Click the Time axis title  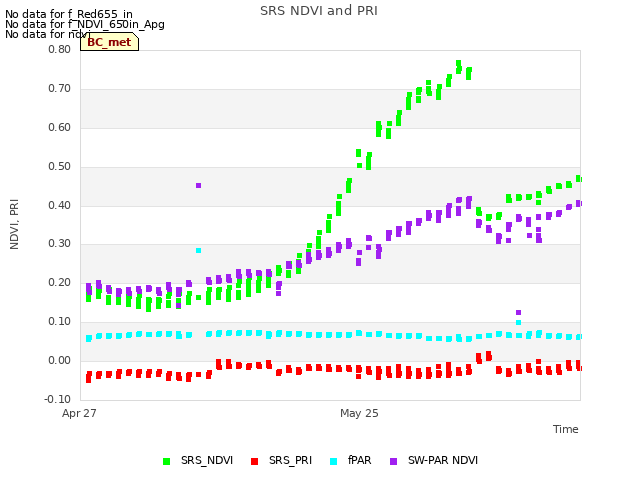click(x=565, y=429)
